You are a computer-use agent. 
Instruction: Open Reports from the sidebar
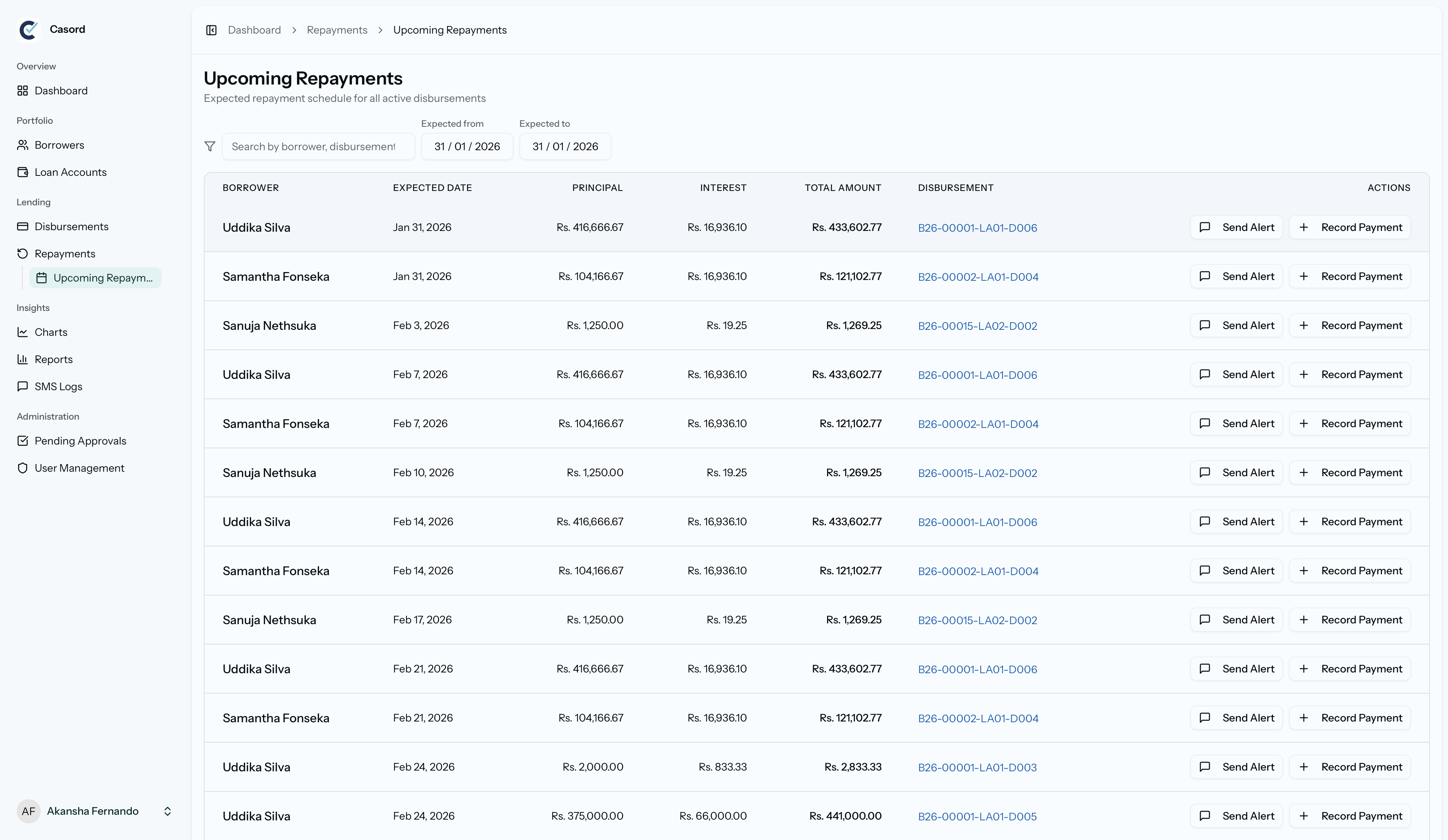(x=54, y=359)
